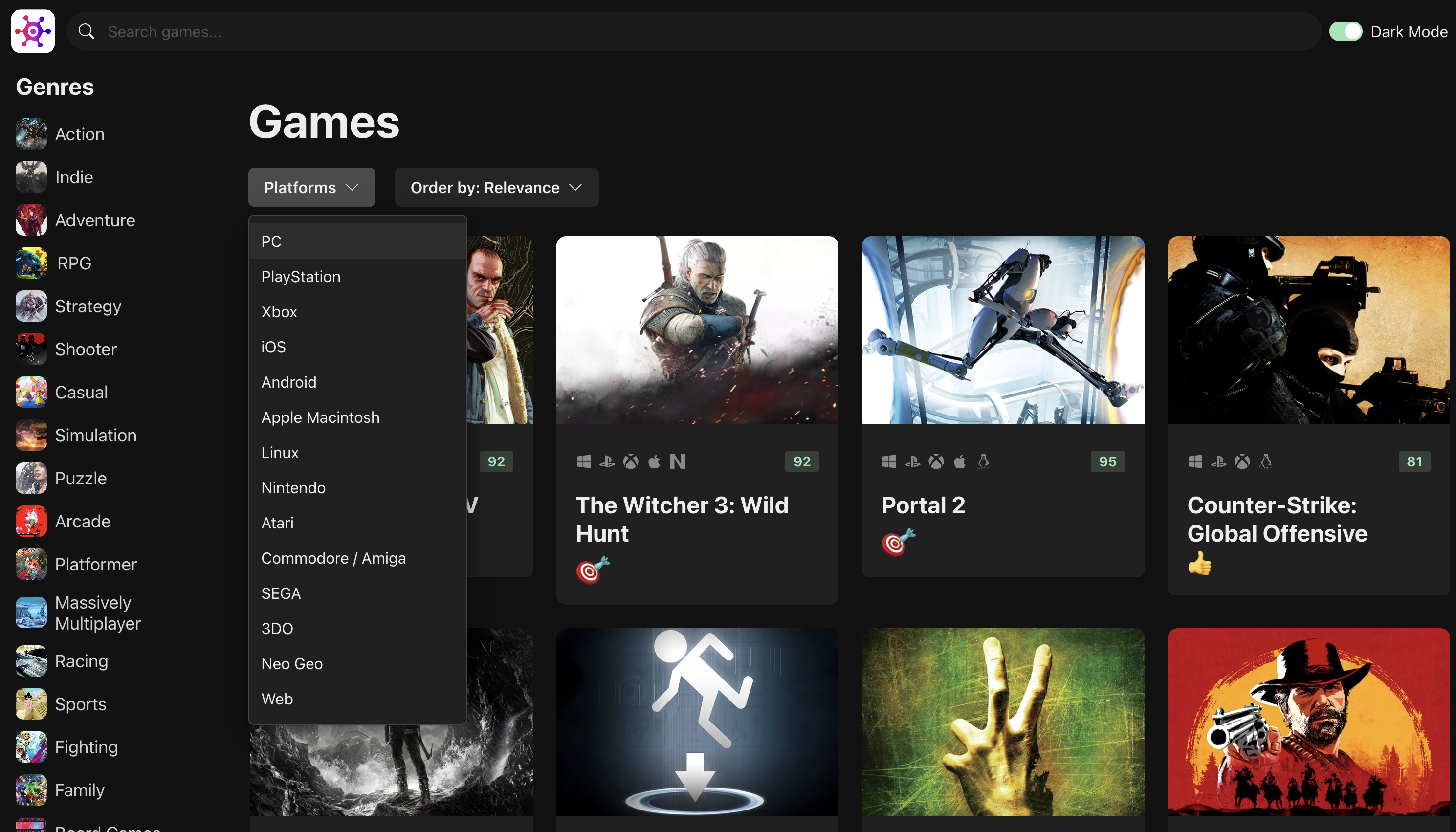Select the Shooter genre icon
The width and height of the screenshot is (1456, 832).
pos(31,349)
